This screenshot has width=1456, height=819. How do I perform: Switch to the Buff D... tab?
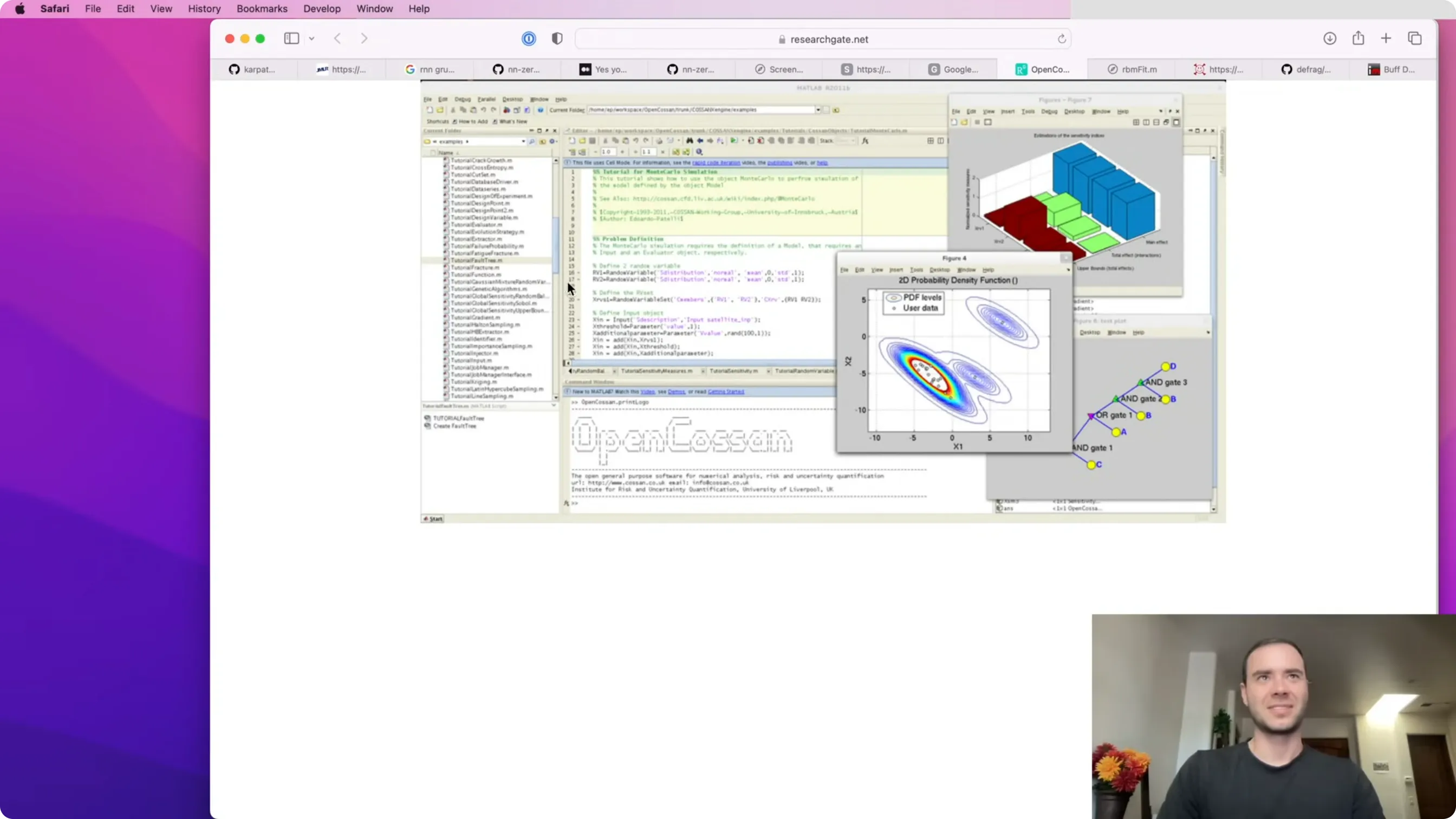click(1392, 69)
